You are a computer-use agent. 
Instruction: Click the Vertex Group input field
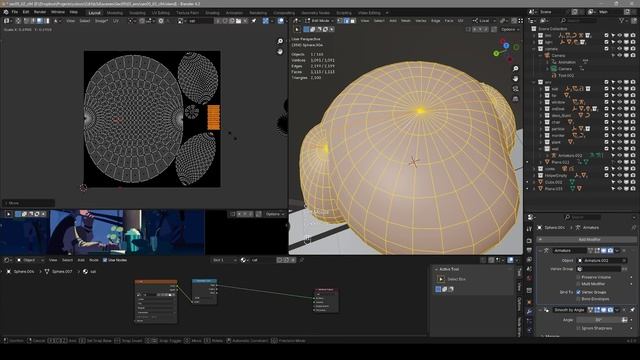pos(598,269)
